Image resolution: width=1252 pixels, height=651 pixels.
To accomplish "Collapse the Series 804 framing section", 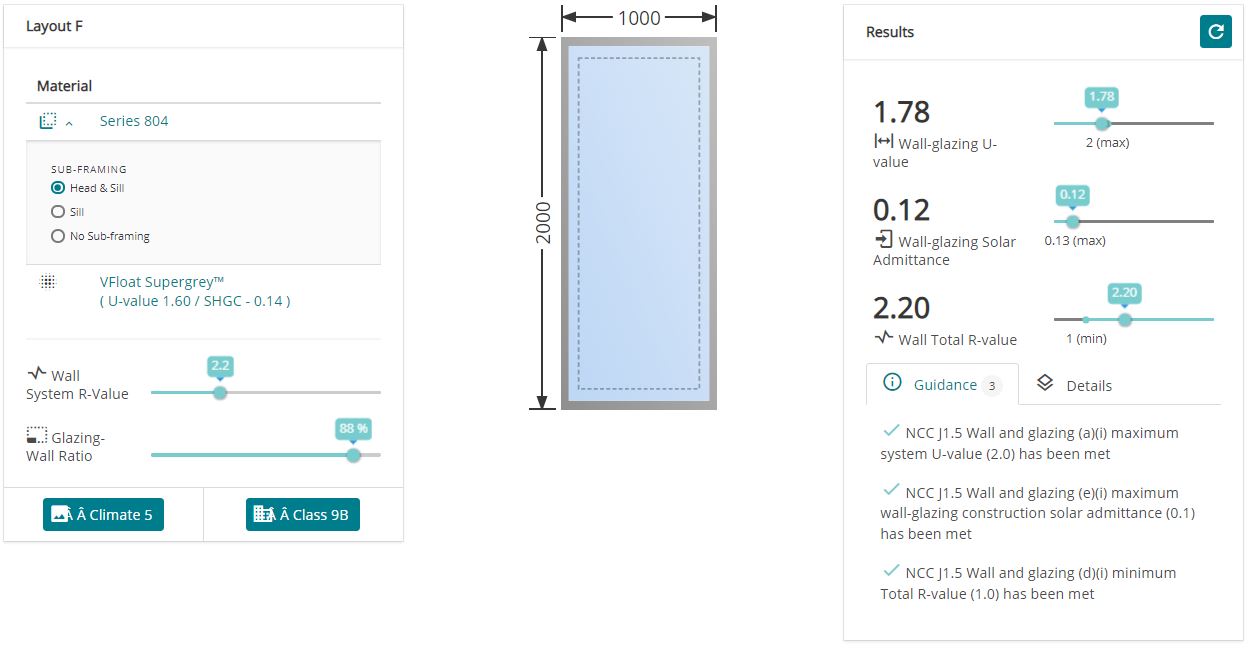I will click(70, 122).
